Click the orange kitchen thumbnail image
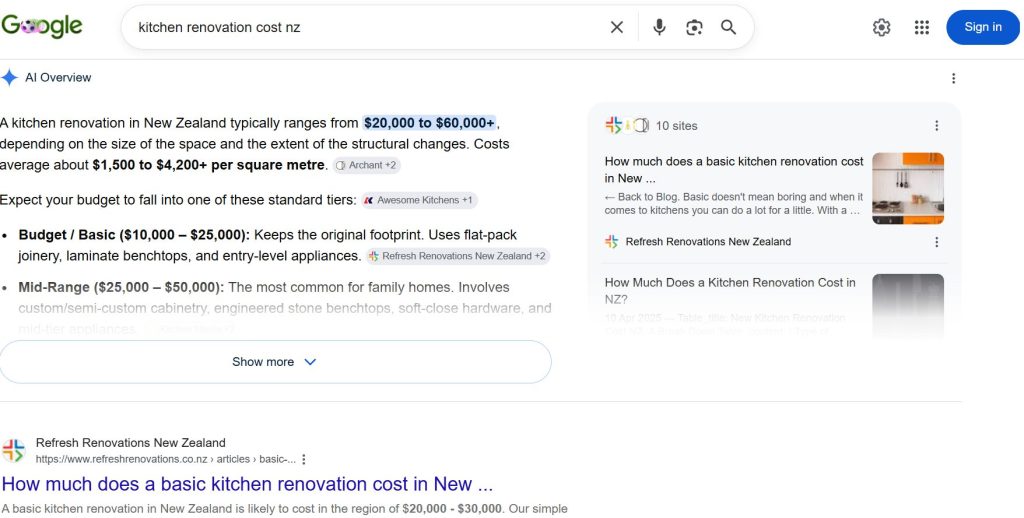1024x518 pixels. tap(908, 188)
